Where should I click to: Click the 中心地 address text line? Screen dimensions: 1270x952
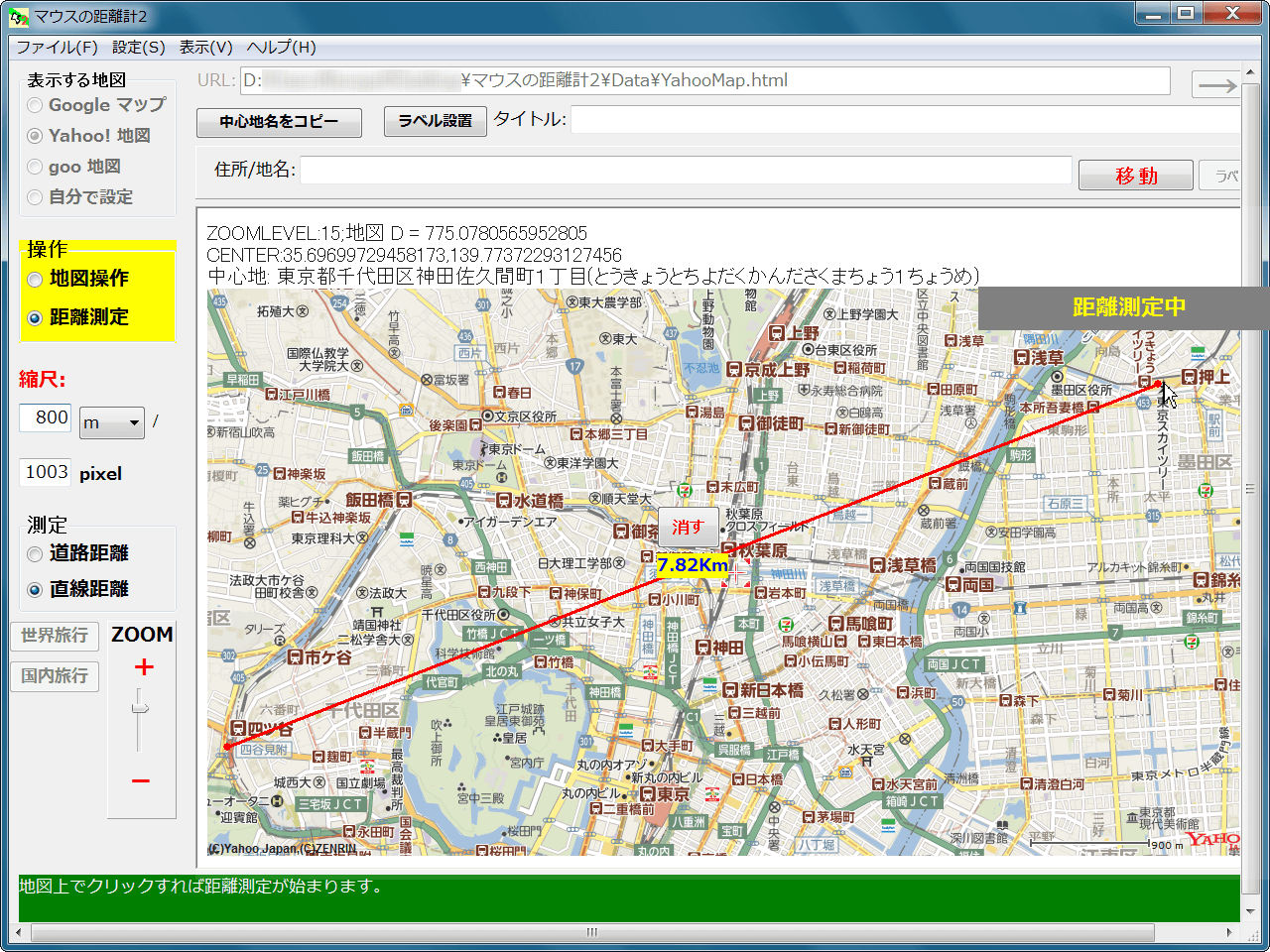tap(593, 276)
